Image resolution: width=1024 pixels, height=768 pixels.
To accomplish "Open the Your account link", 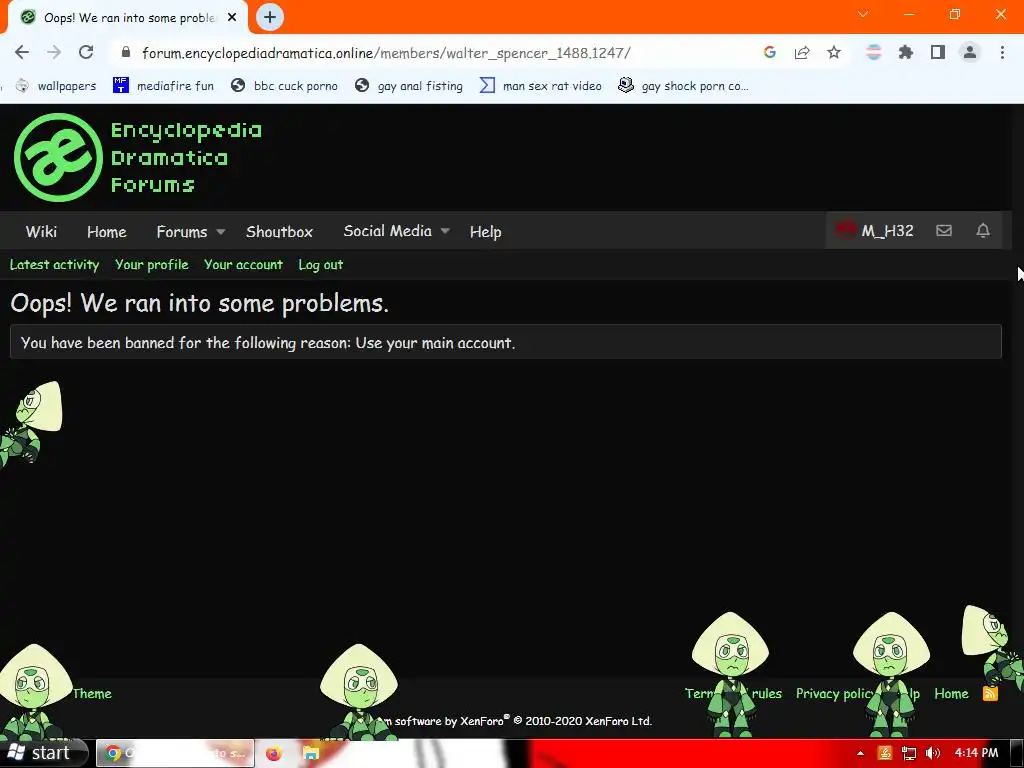I will (x=243, y=264).
